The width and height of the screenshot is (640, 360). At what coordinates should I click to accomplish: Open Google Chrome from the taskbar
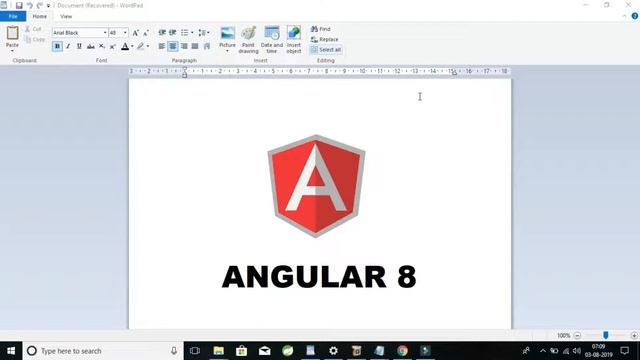(402, 351)
